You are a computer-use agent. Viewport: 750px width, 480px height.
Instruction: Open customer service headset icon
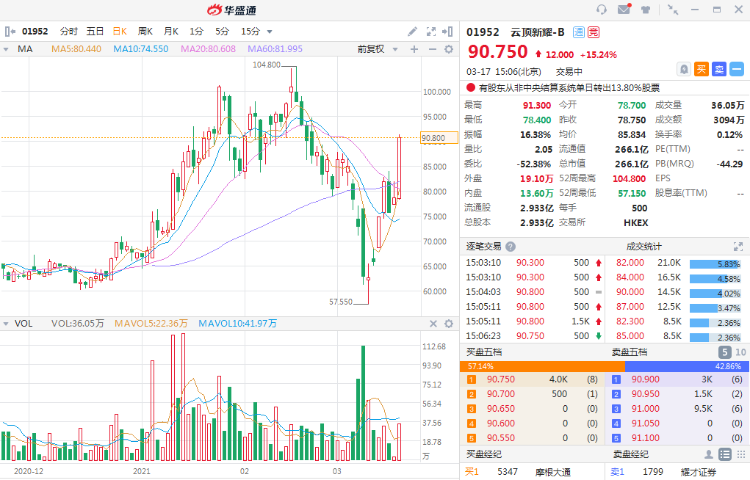tap(602, 9)
